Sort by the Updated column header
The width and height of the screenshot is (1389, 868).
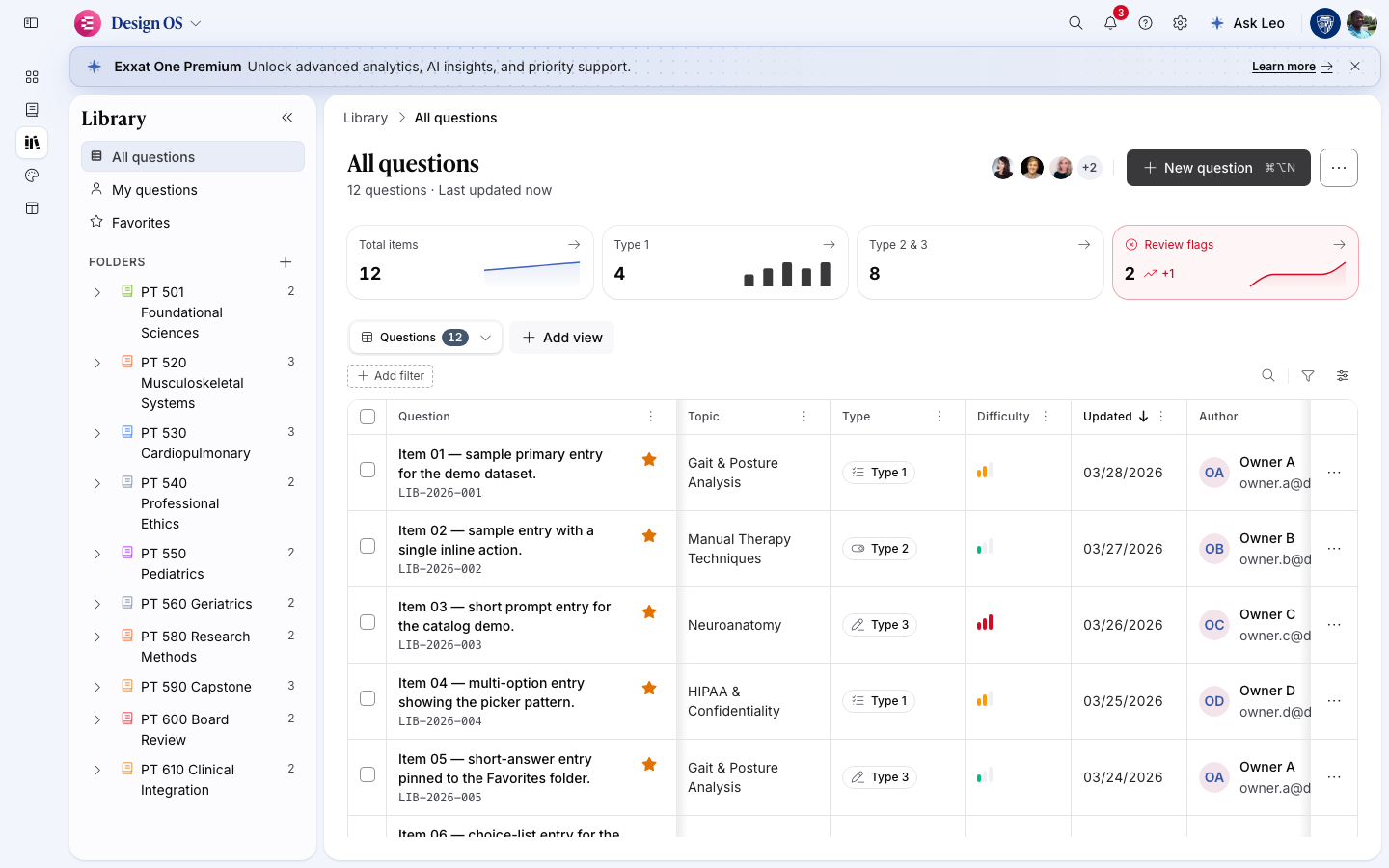coord(1116,417)
